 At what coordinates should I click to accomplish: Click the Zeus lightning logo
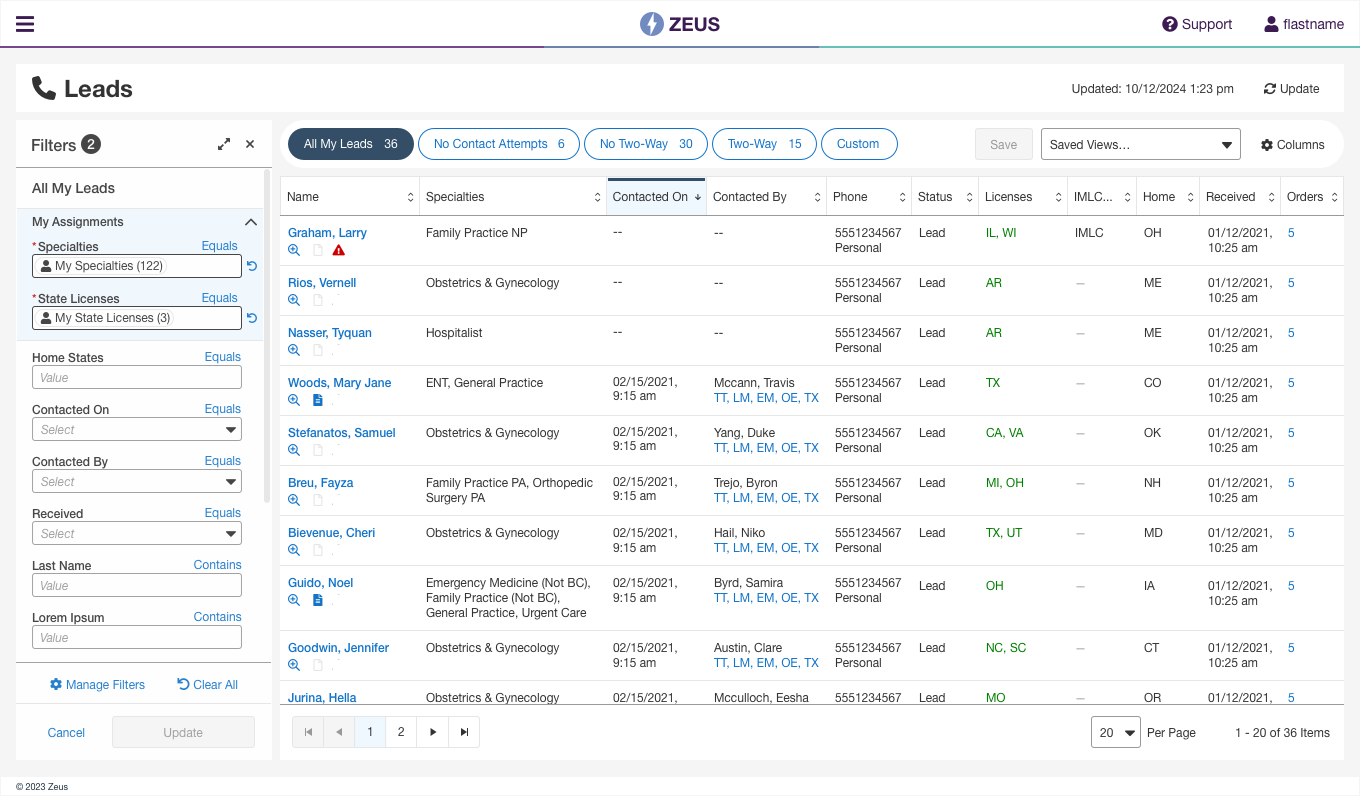pos(680,24)
